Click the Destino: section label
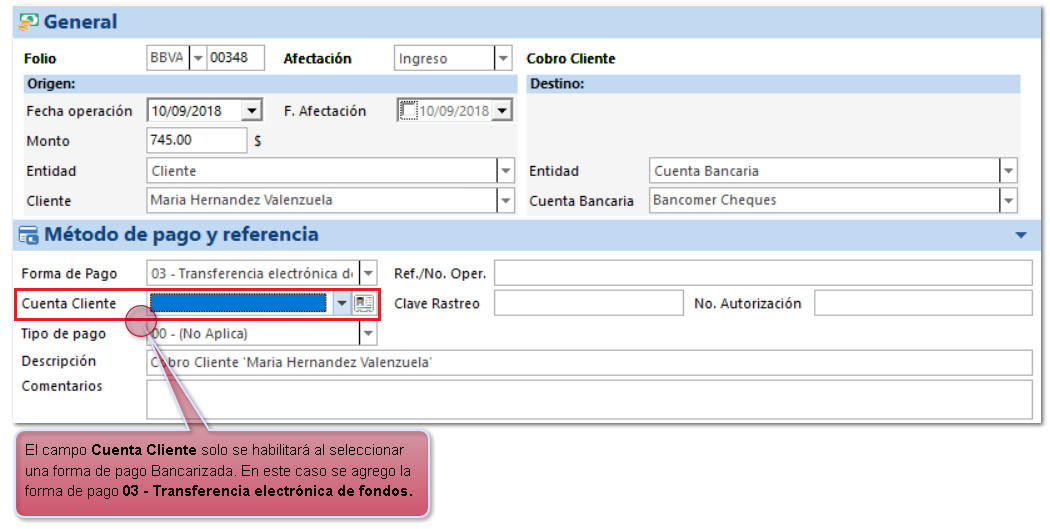This screenshot has height=529, width=1050. [x=557, y=84]
